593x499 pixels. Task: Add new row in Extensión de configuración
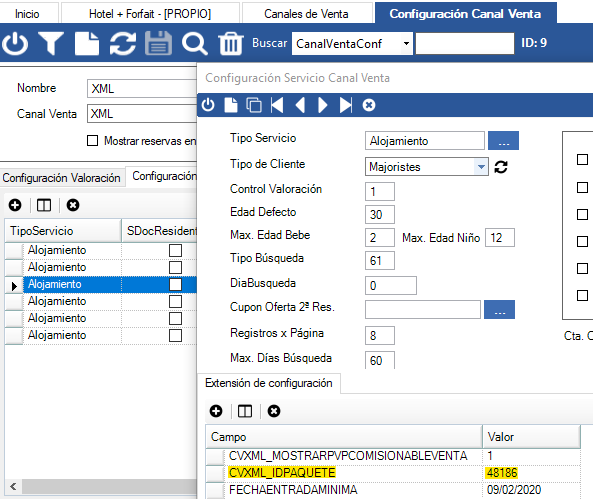click(x=216, y=411)
